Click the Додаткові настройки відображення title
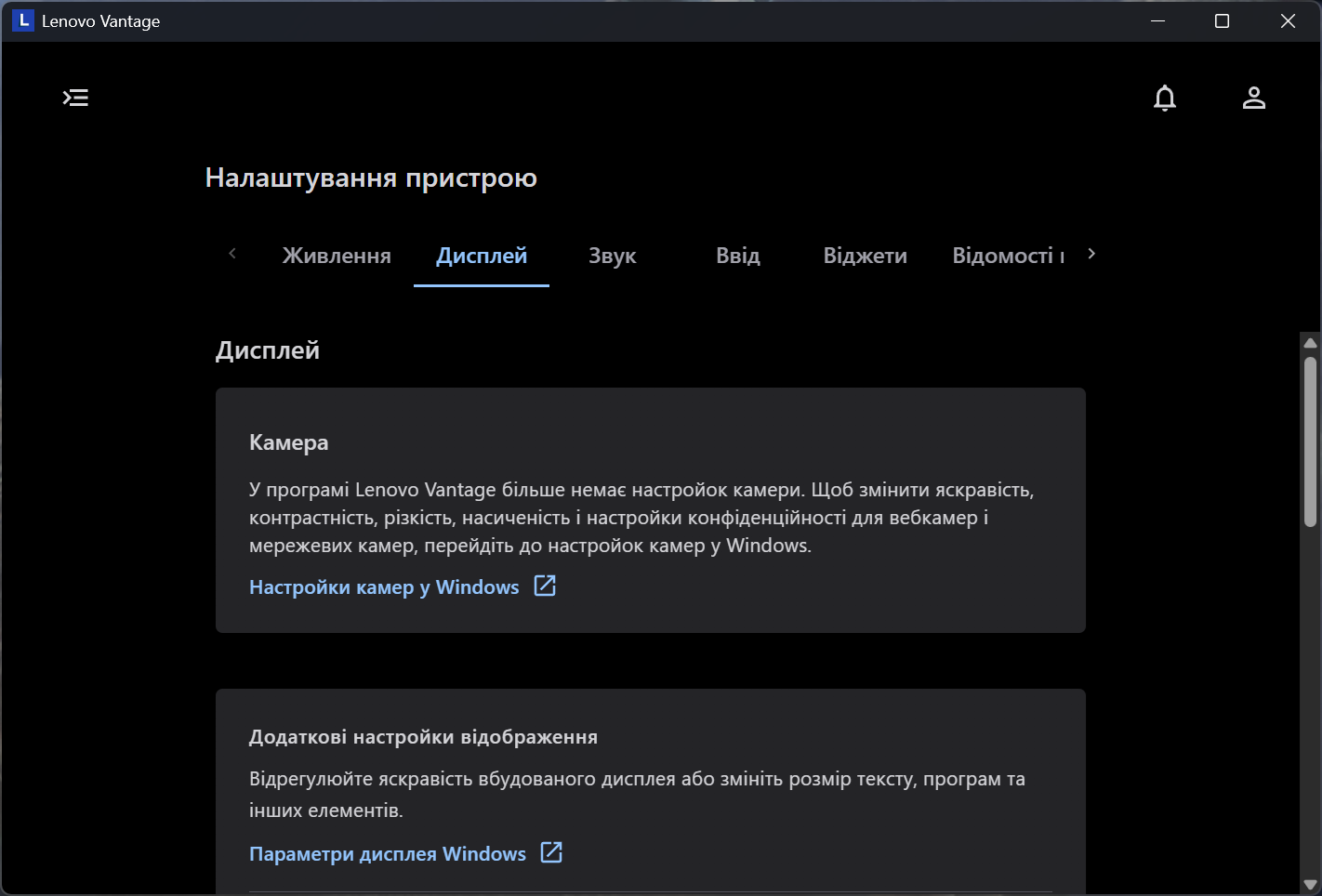Screen dimensions: 1322x896 [x=424, y=737]
